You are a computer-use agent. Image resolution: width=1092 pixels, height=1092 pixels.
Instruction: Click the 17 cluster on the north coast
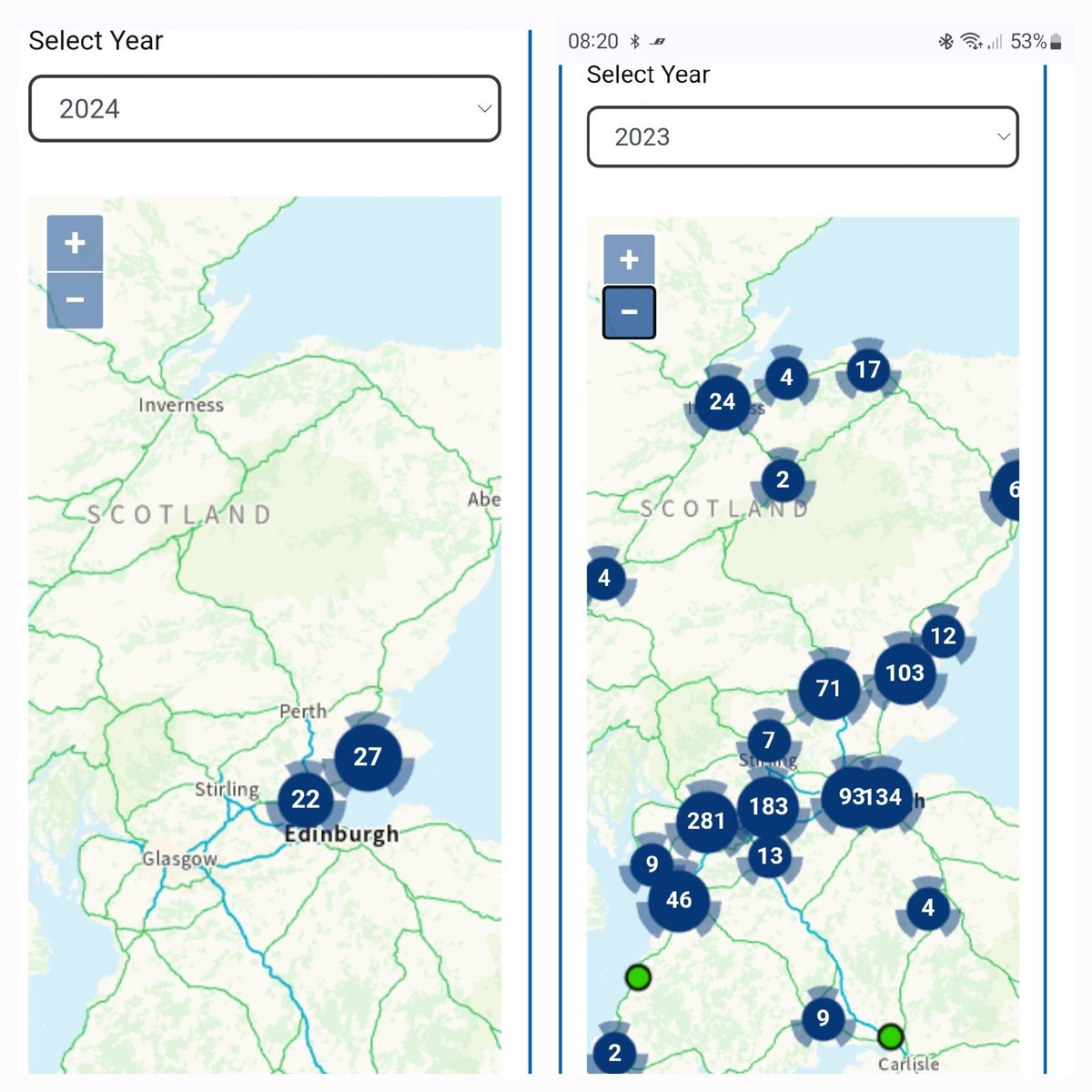(867, 370)
